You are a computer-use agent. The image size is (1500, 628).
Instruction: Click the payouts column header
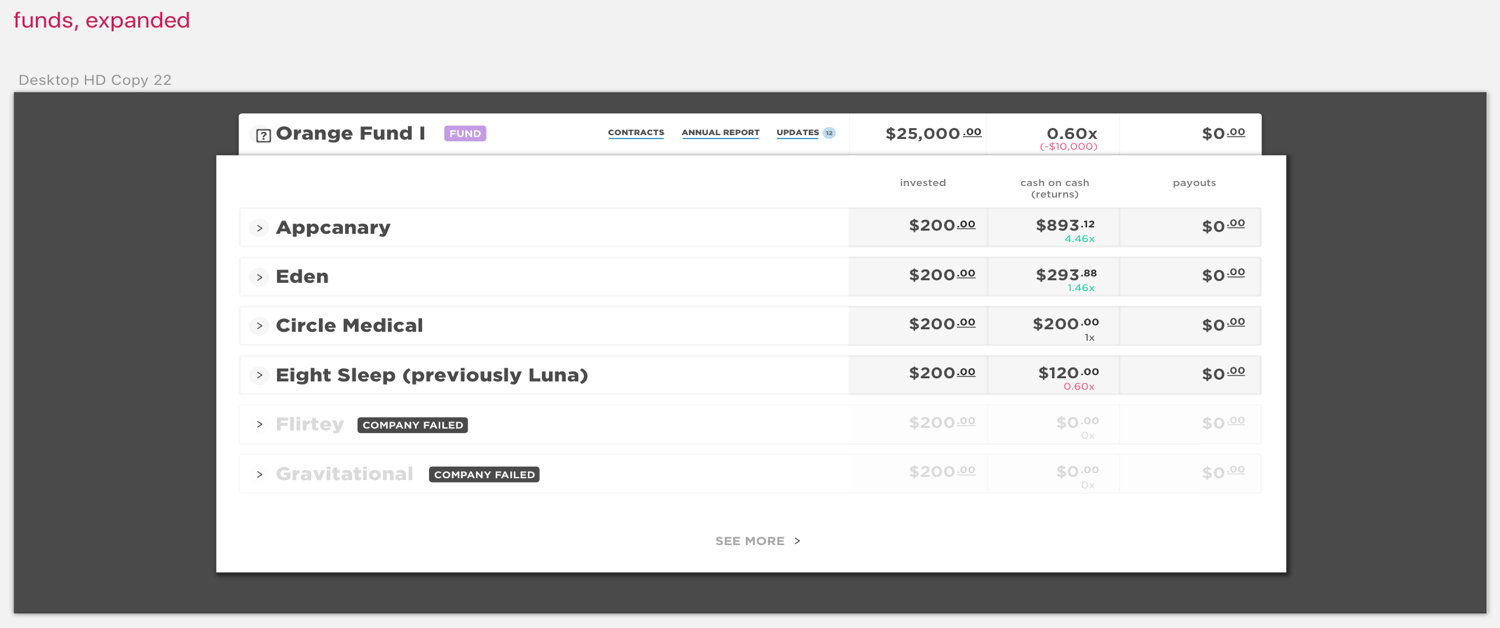tap(1194, 183)
